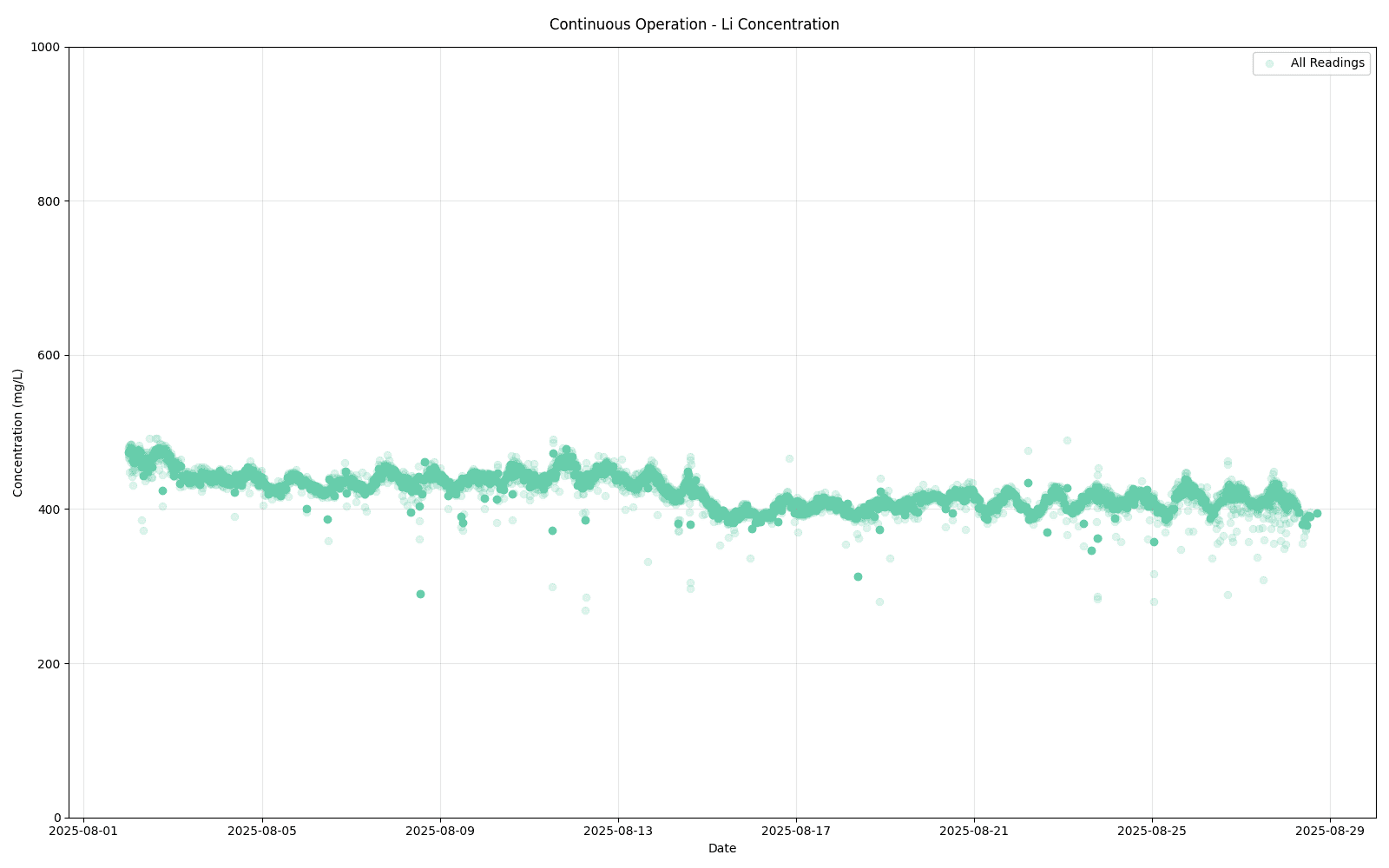Select the chart title about Li Concentration
Image resolution: width=1389 pixels, height=868 pixels.
694,24
